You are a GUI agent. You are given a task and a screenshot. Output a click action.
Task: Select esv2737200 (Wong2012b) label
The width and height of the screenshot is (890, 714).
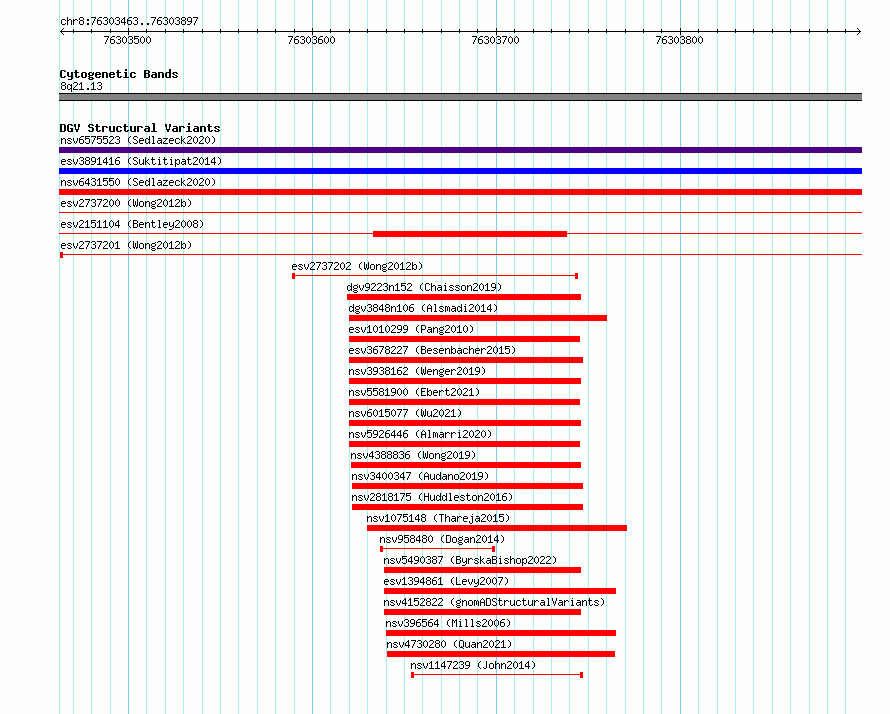coord(126,203)
